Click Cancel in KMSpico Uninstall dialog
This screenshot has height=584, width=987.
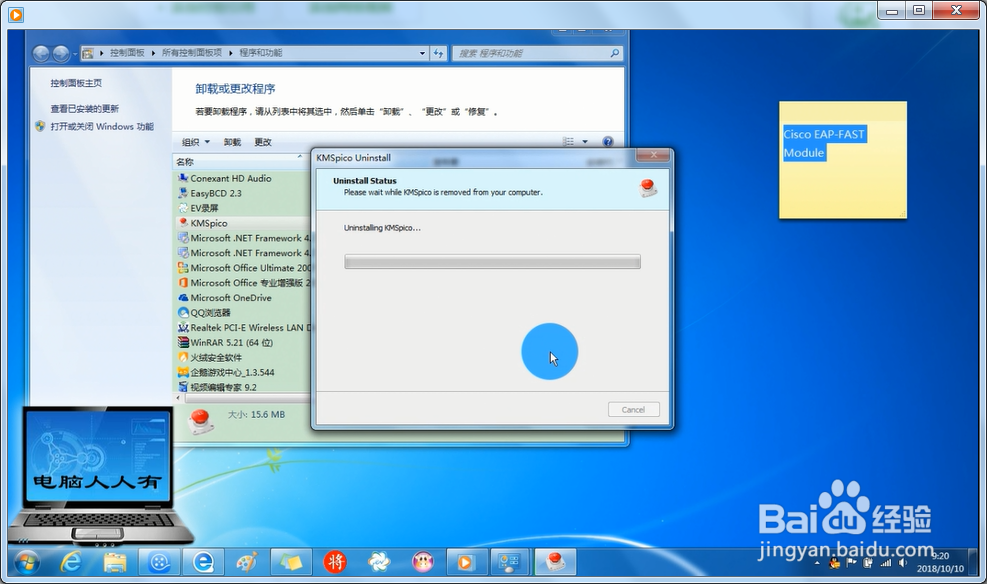[633, 410]
